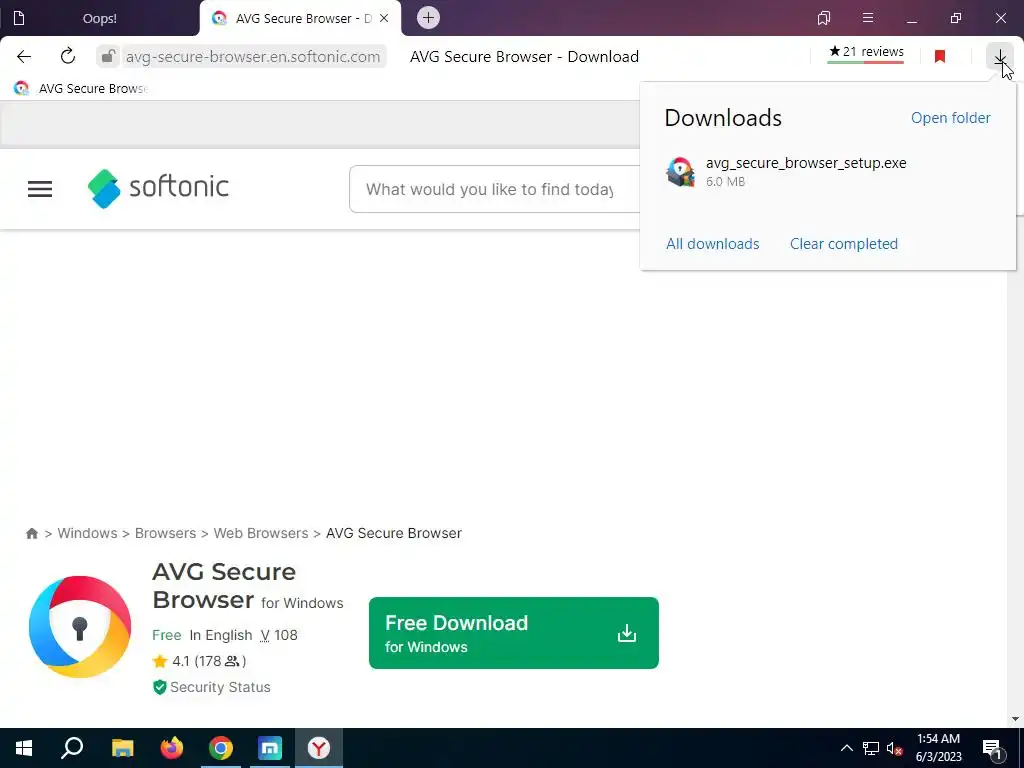This screenshot has width=1024, height=768.
Task: Reload the page with refresh icon
Action: coord(68,56)
